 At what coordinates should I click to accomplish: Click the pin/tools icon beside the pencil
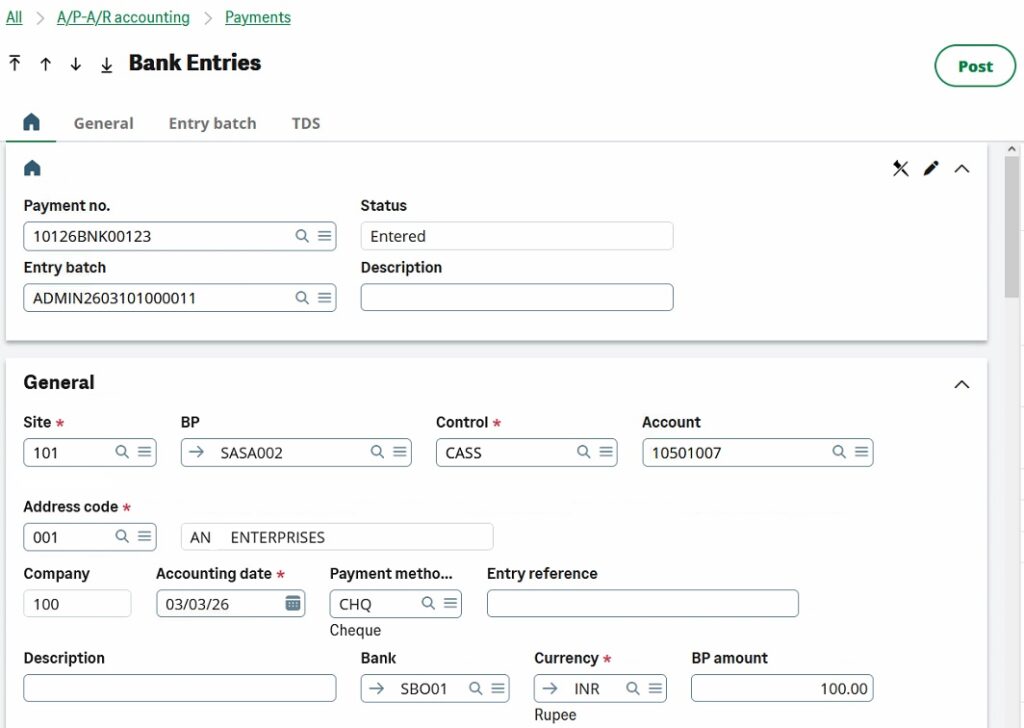pyautogui.click(x=900, y=168)
